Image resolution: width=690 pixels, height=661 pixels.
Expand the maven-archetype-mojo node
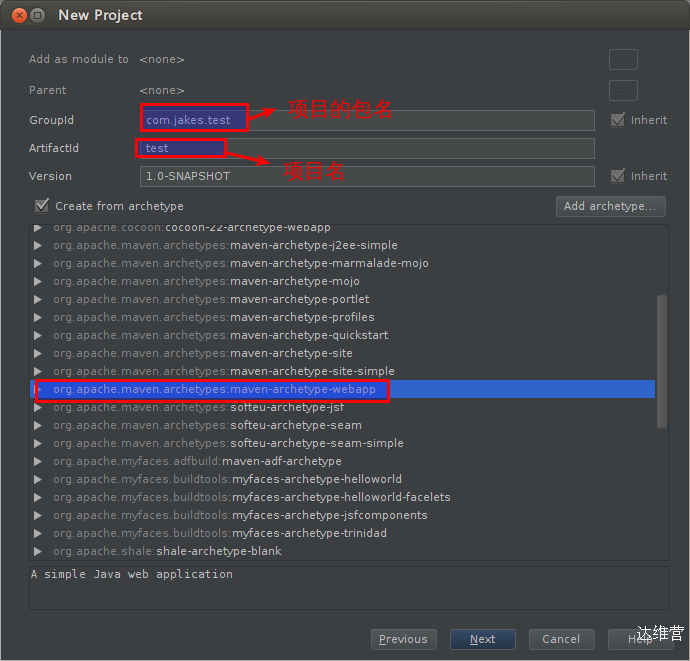tap(38, 281)
